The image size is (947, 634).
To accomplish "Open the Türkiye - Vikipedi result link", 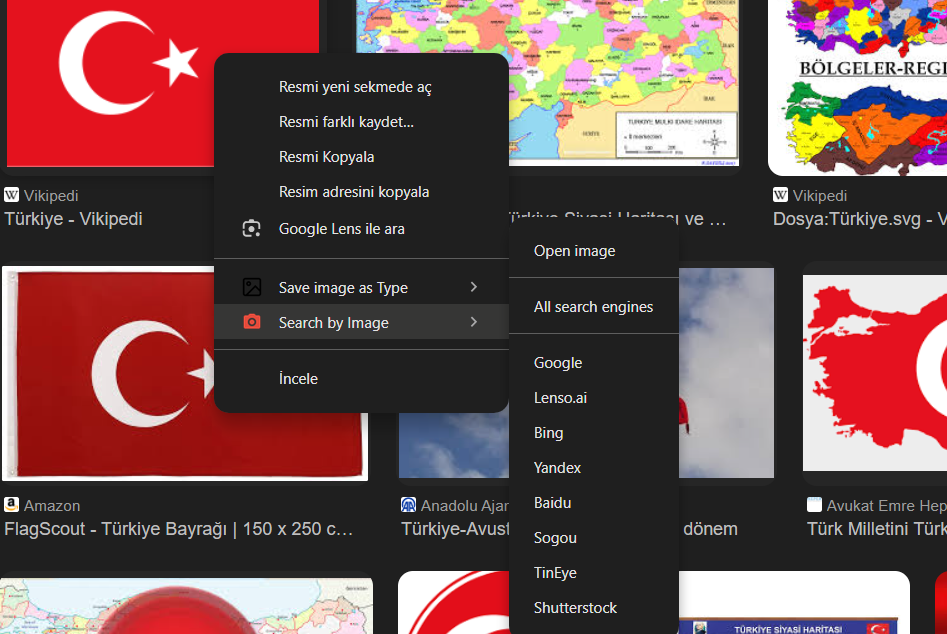I will [73, 219].
